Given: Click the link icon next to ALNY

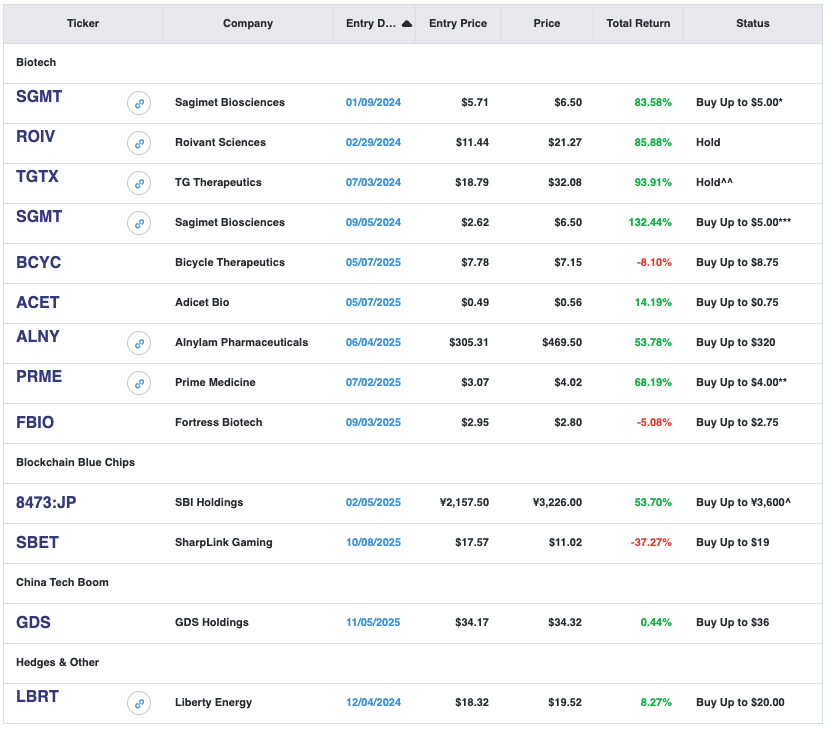Looking at the screenshot, I should click(x=139, y=343).
